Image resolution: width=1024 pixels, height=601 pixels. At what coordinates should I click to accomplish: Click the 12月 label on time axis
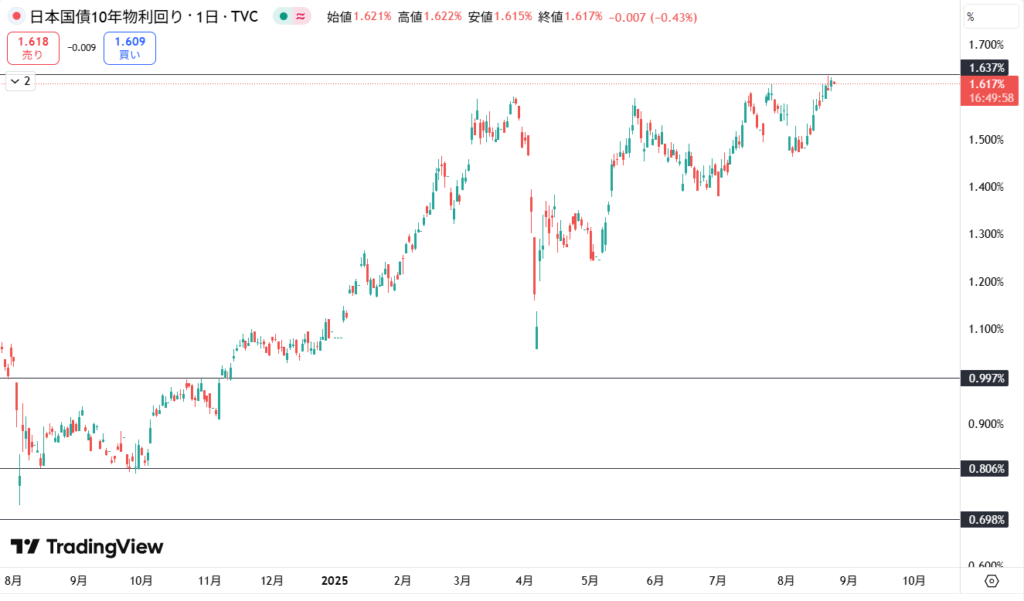(272, 581)
